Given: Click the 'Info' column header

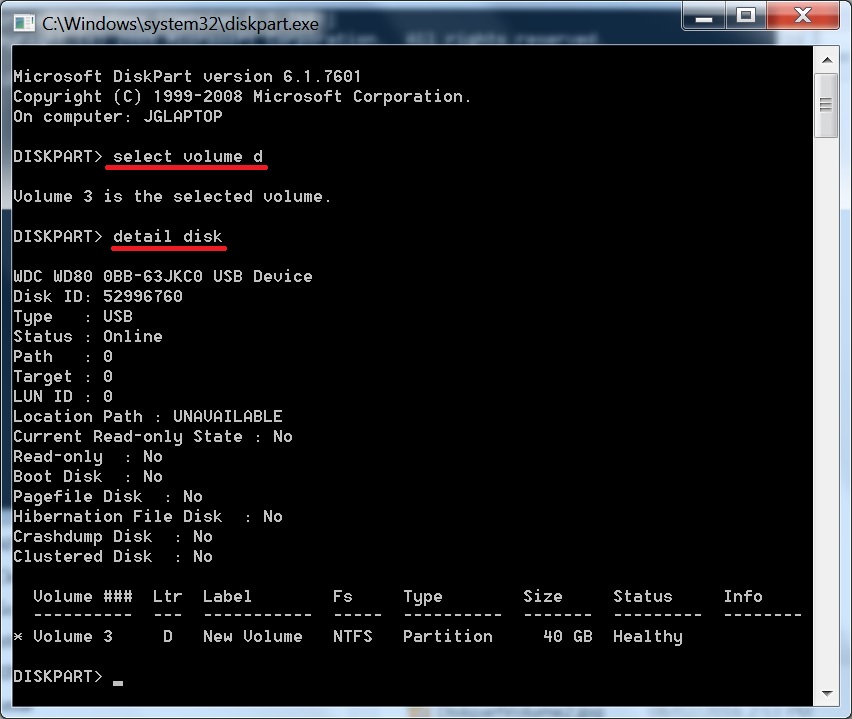Looking at the screenshot, I should [x=743, y=597].
